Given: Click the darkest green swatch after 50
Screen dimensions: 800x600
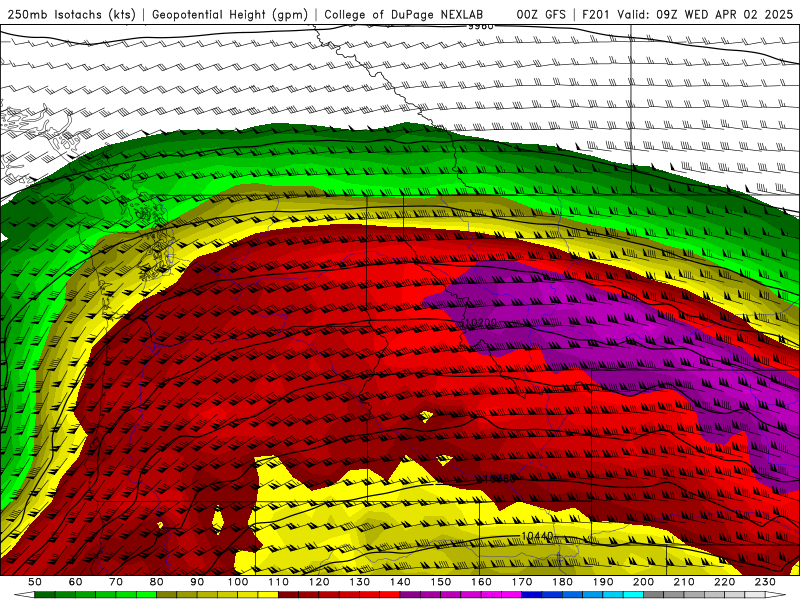Looking at the screenshot, I should (x=45, y=595).
